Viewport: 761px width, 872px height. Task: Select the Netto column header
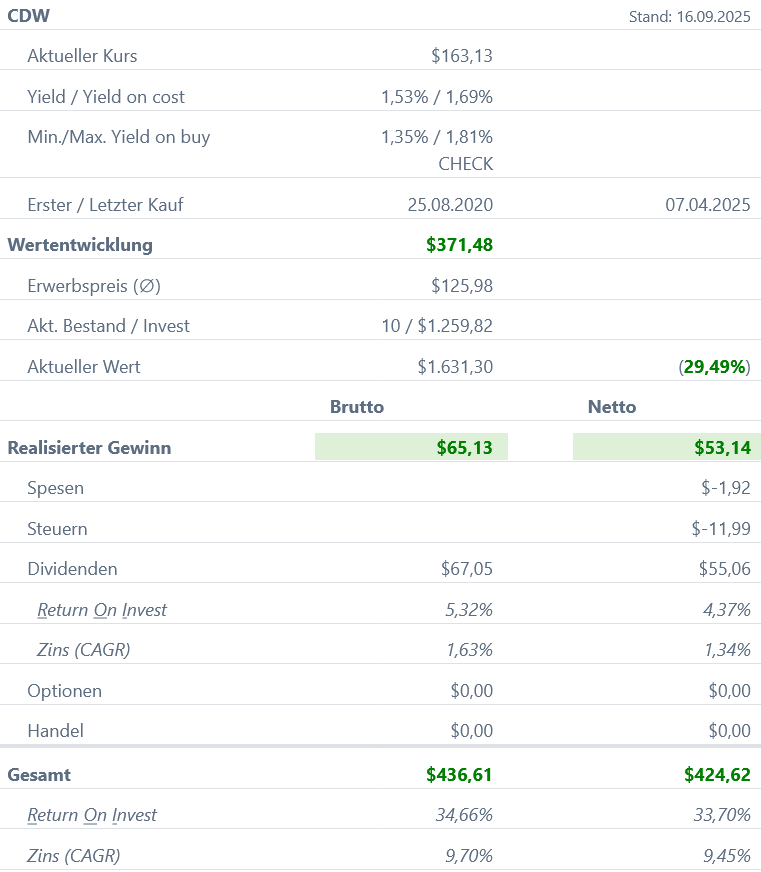(x=612, y=407)
